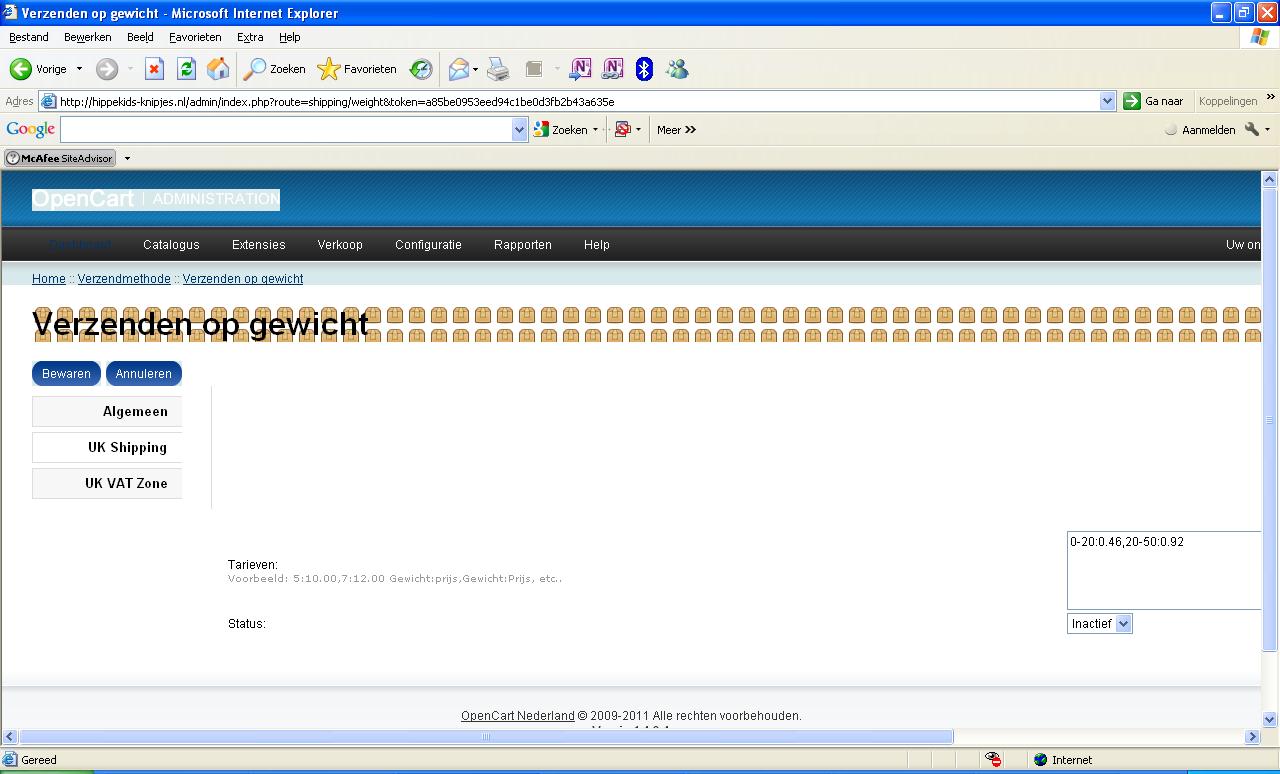The width and height of the screenshot is (1280, 774).
Task: Open Zoeken search in IE toolbar
Action: coord(275,69)
